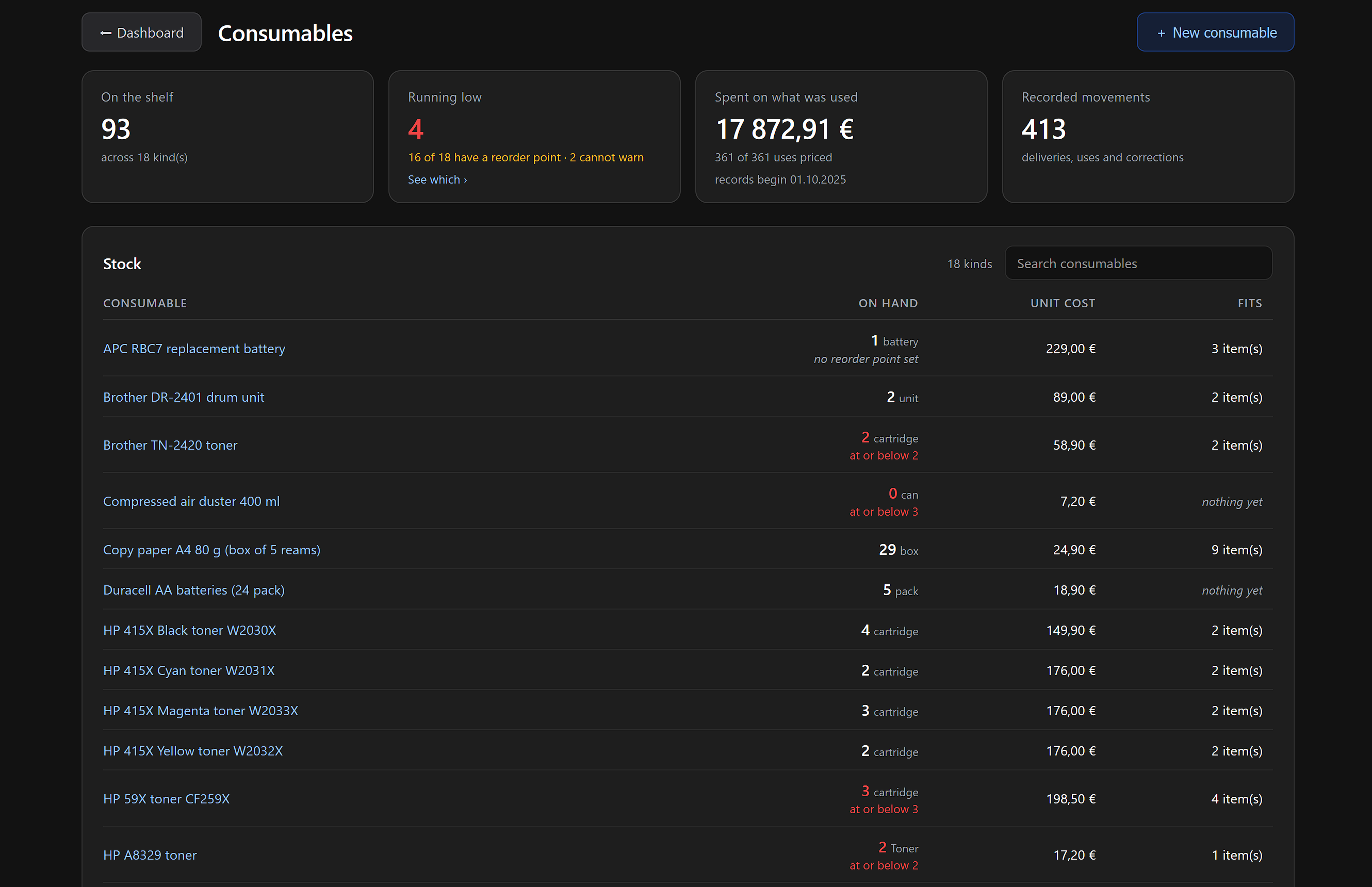
Task: Click the 'Running low' count 4
Action: click(x=416, y=129)
